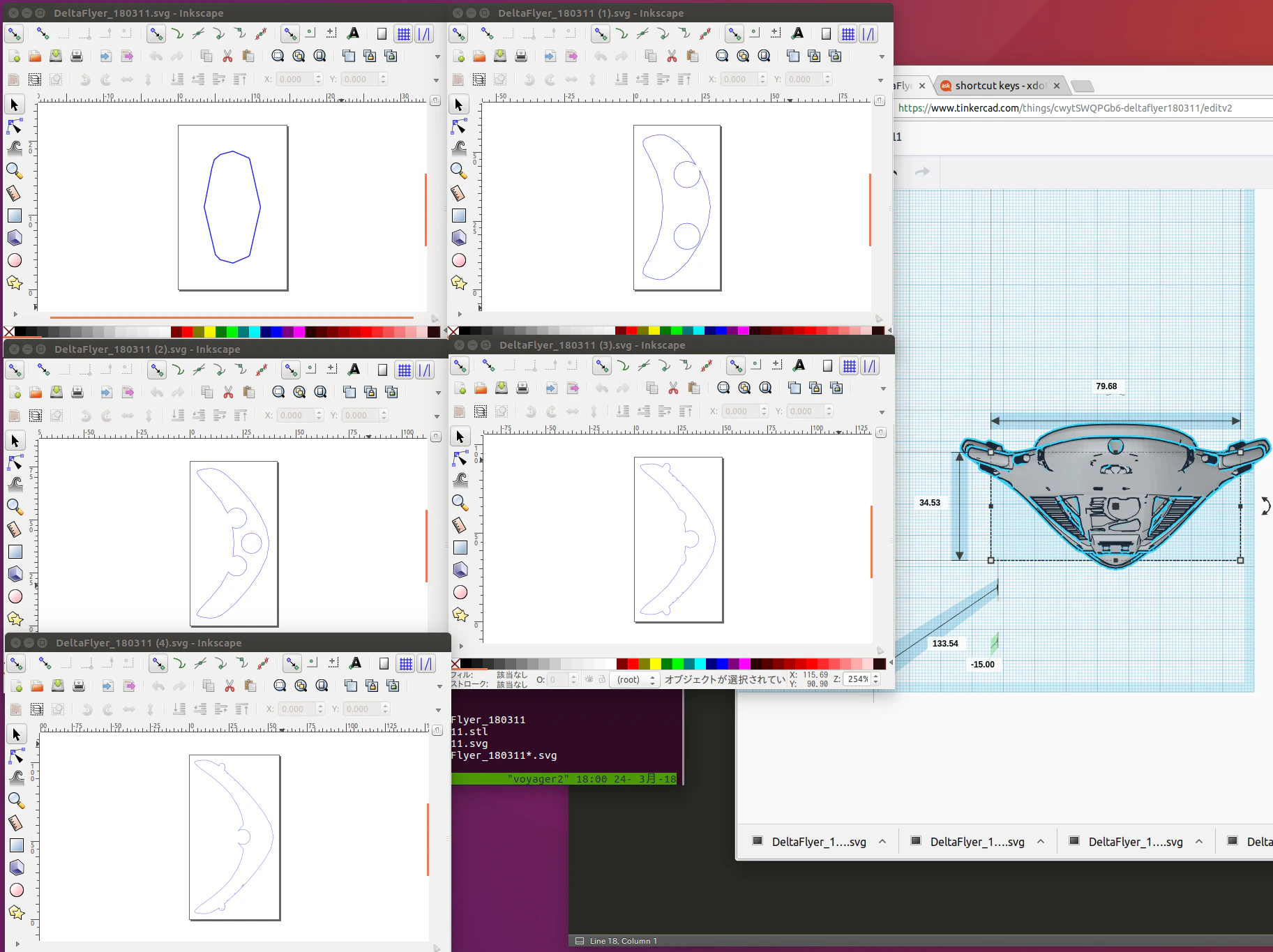This screenshot has height=952, width=1273.
Task: Select Measure tool in (3).svg window
Action: pos(460,524)
